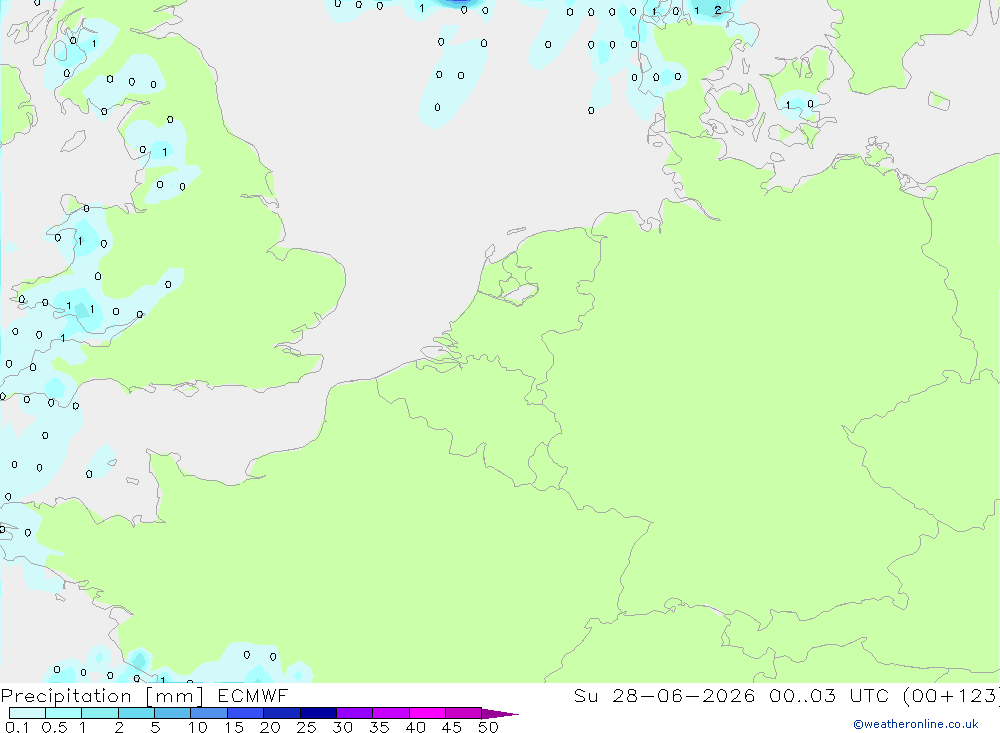Select the 40–45 mm magenta legend box
Screen dimensions: 1000x733
pyautogui.click(x=427, y=713)
